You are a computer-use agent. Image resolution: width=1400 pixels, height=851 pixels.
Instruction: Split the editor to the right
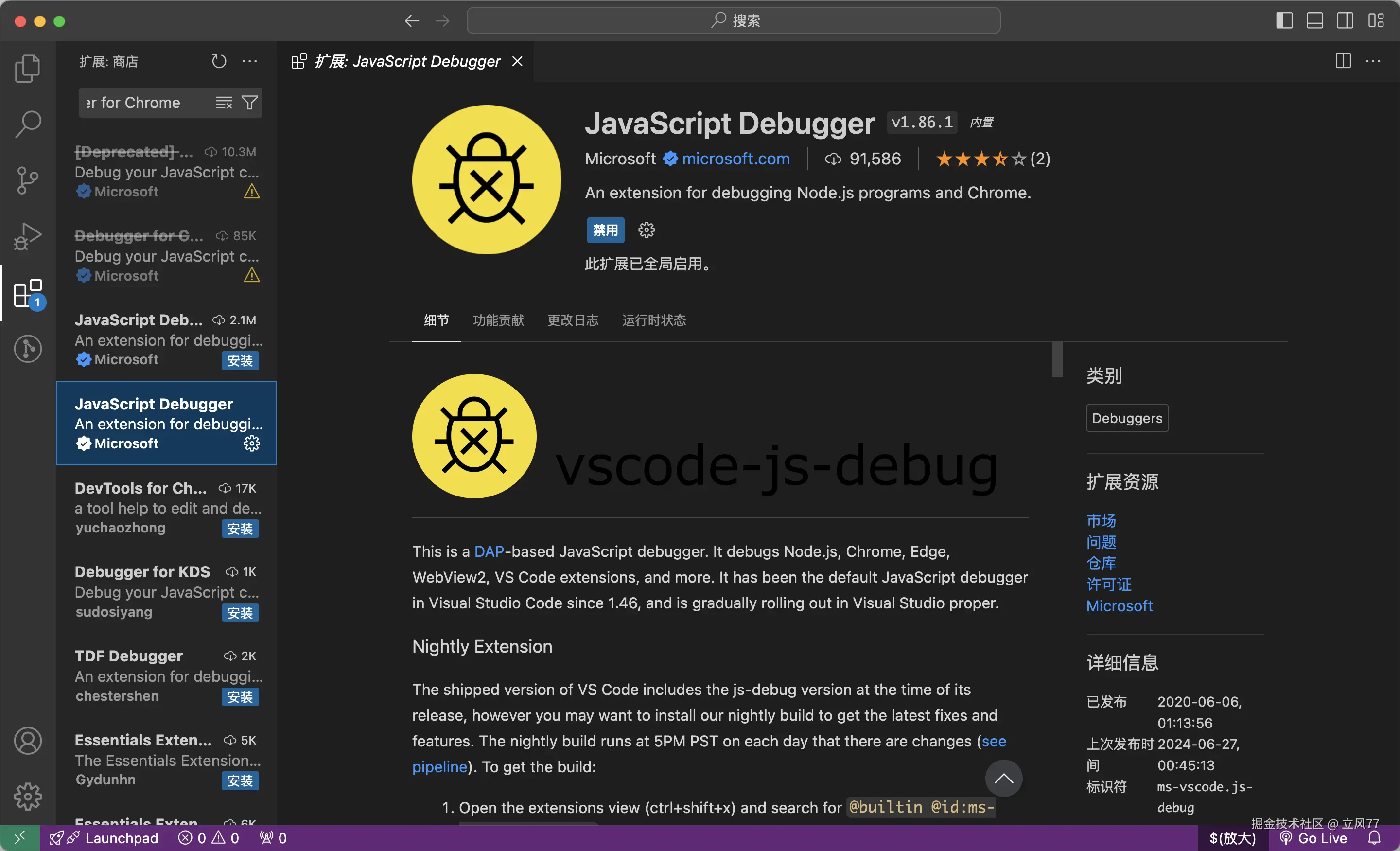coord(1343,61)
